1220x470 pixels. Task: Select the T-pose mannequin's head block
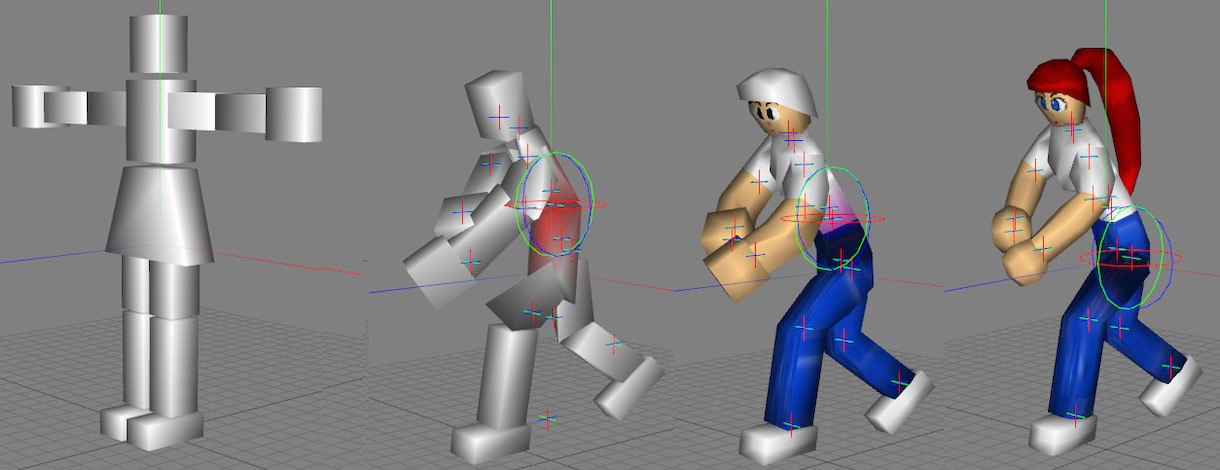click(159, 43)
